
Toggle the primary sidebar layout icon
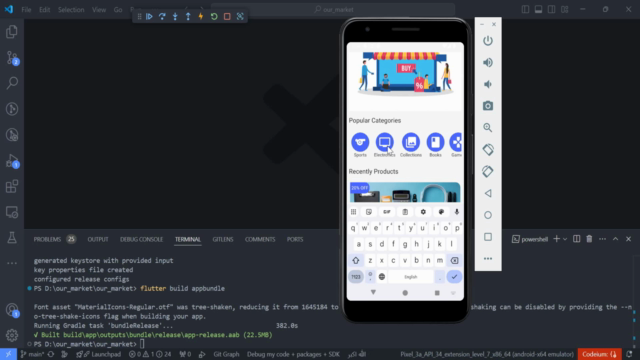click(525, 9)
